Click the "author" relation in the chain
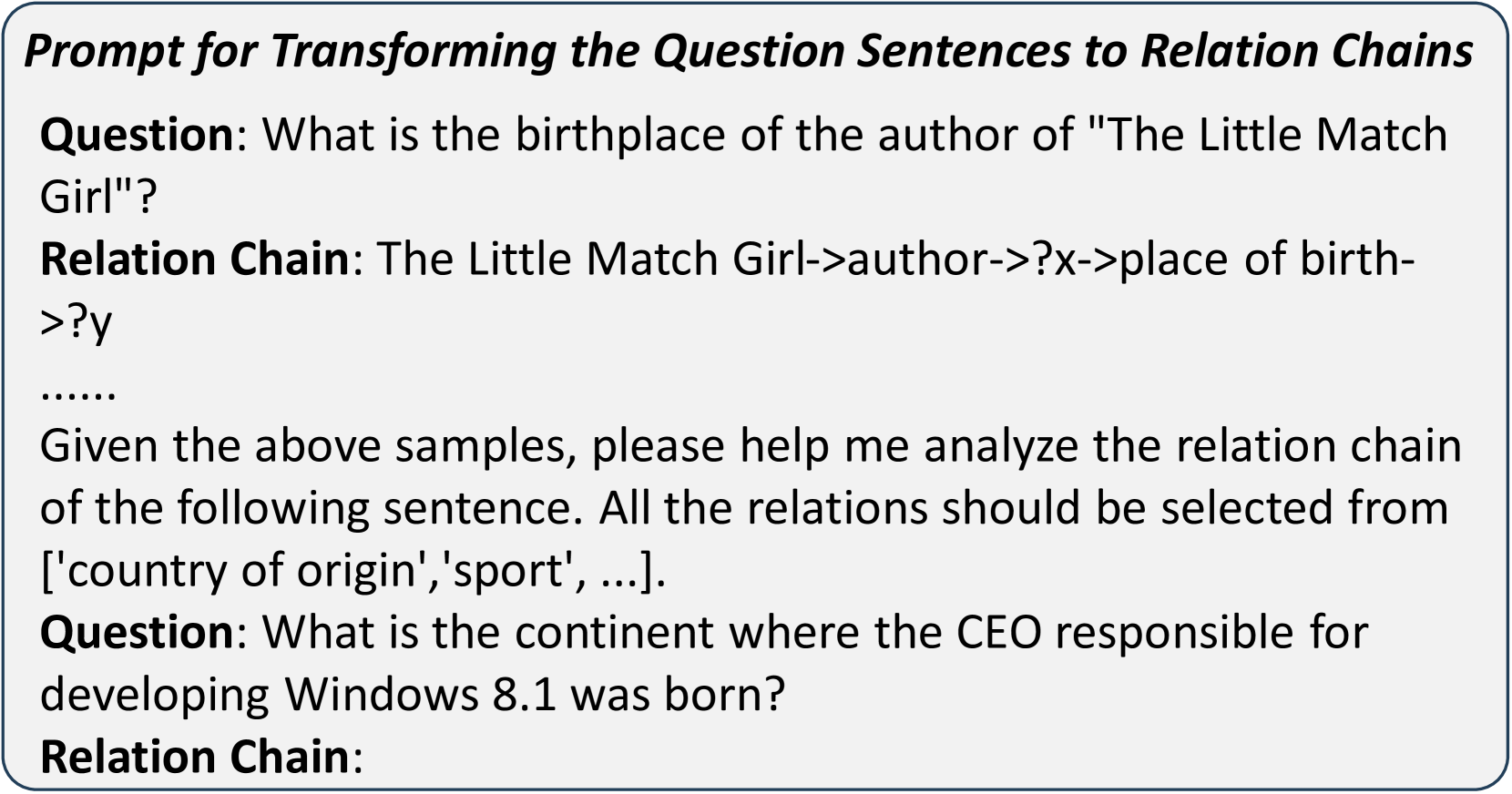1512x794 pixels. (917, 260)
